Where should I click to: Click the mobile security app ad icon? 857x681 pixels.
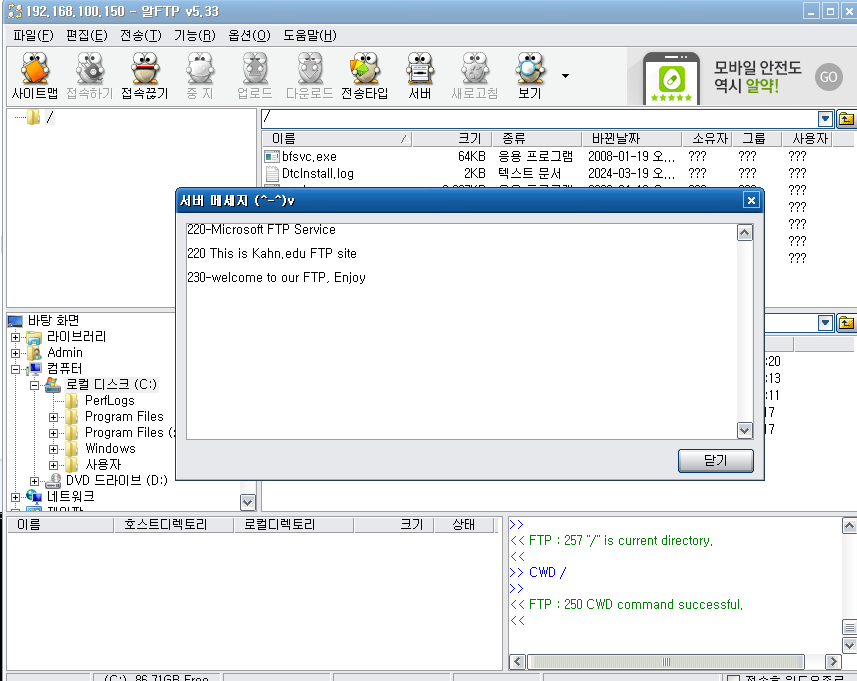(671, 78)
